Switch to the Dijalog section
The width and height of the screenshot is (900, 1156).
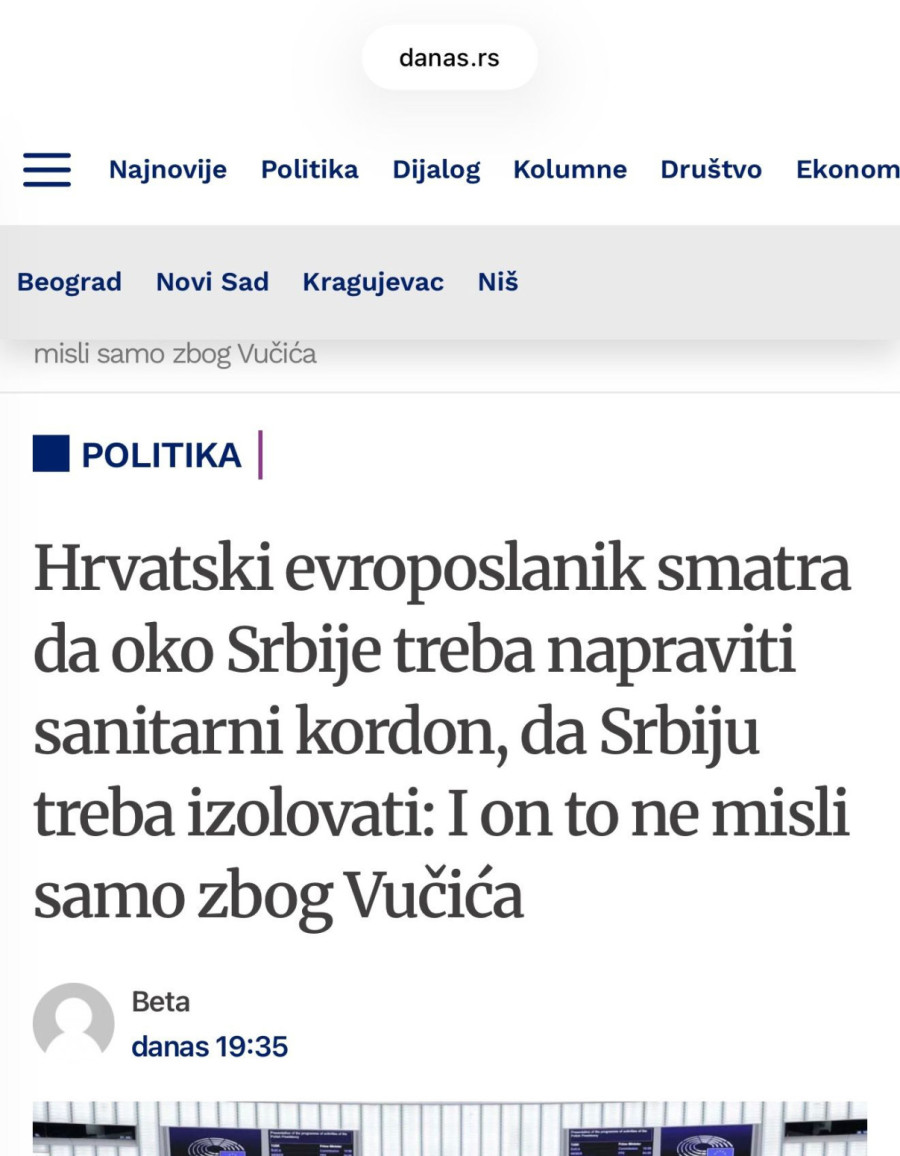(x=437, y=170)
